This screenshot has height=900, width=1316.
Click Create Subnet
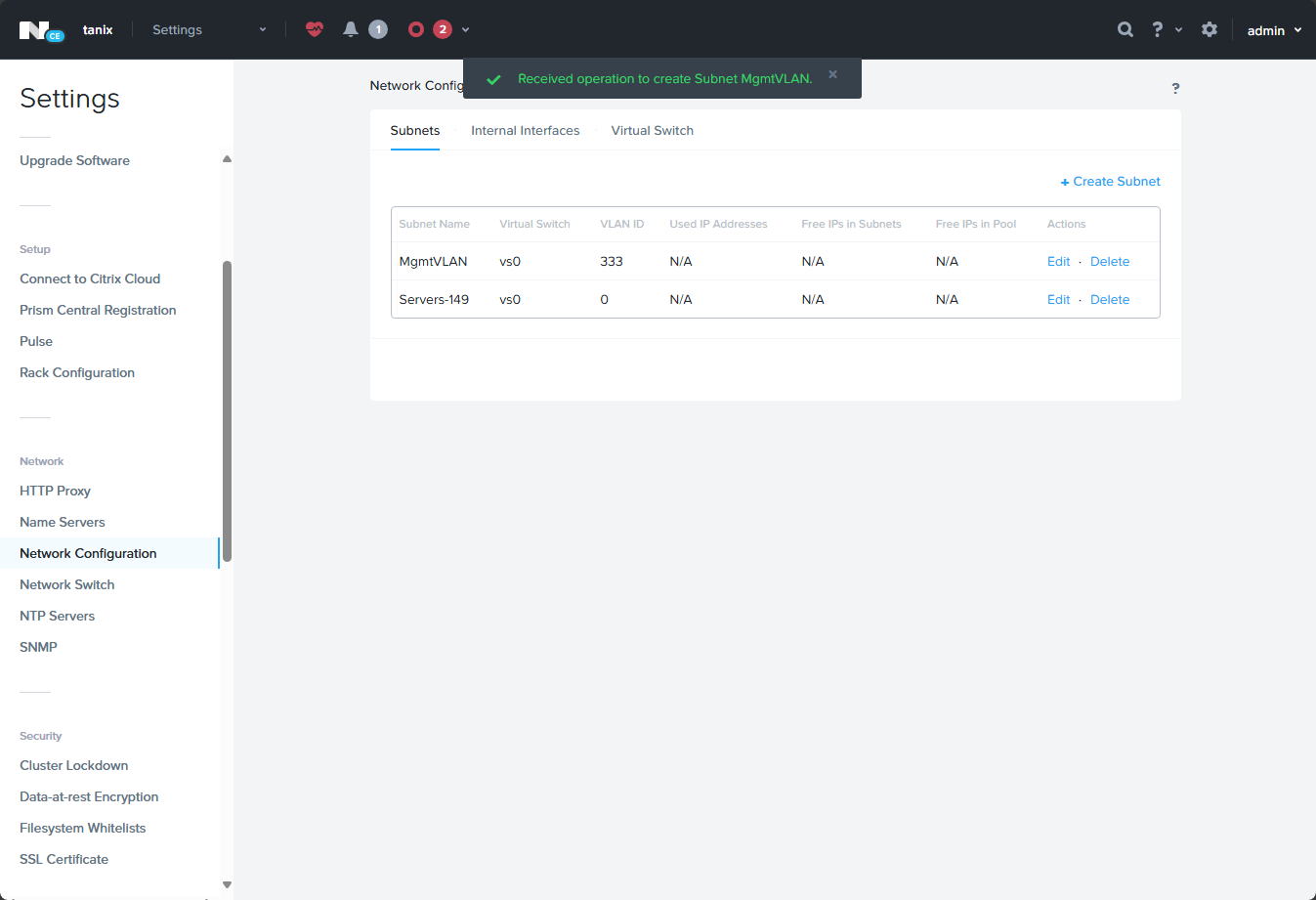tap(1111, 181)
